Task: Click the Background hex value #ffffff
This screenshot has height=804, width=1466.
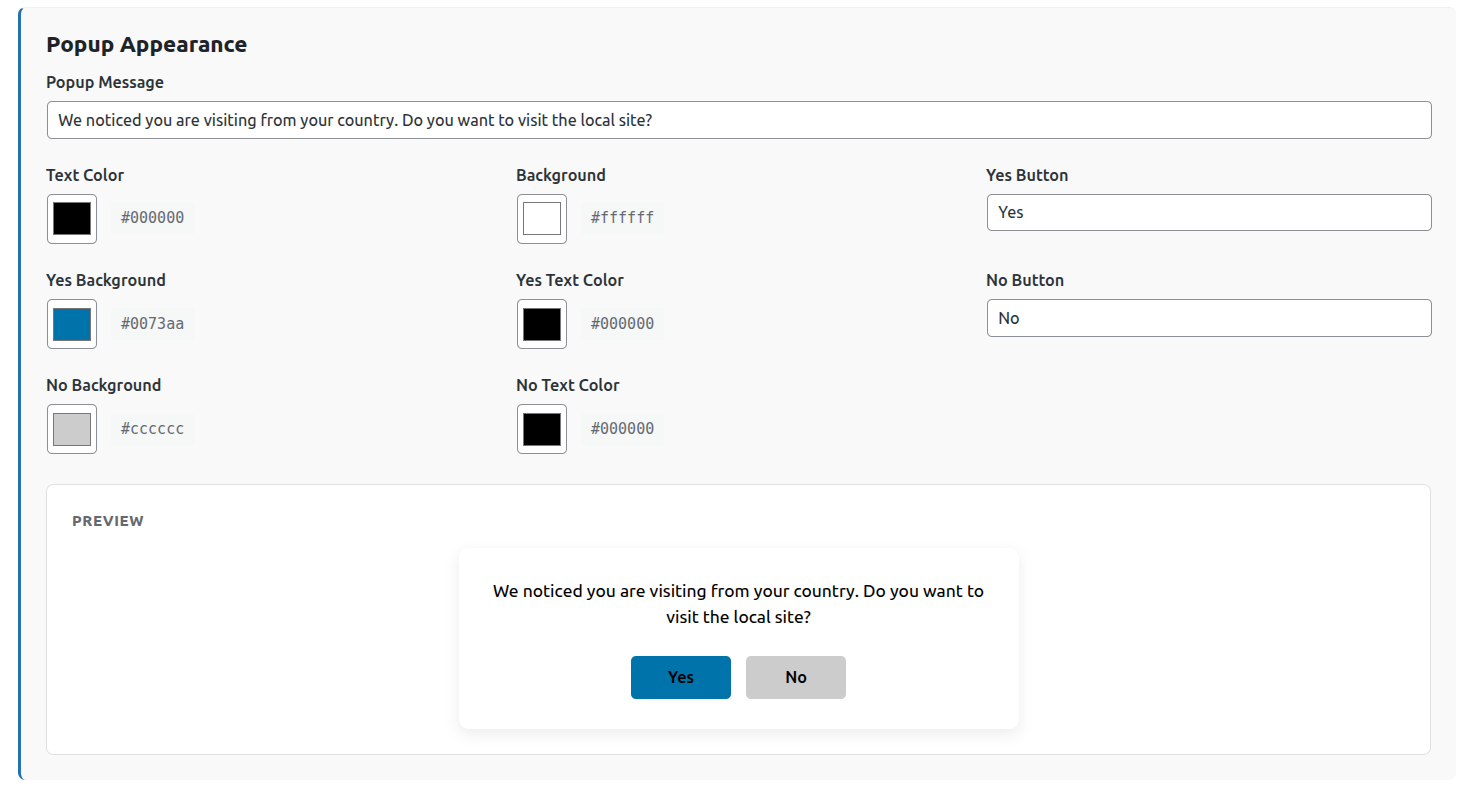Action: 622,218
